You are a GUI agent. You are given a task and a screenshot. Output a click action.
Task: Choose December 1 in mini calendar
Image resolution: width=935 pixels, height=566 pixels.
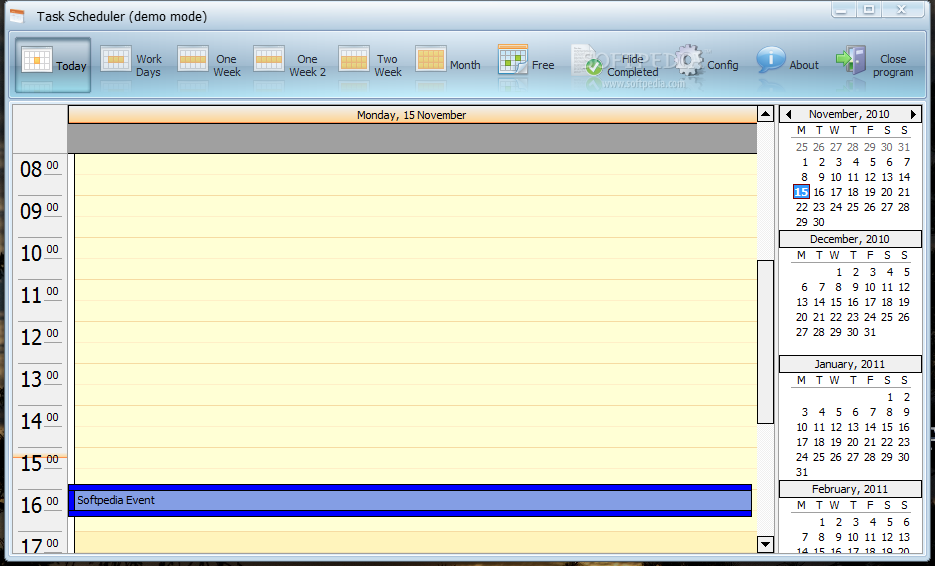pyautogui.click(x=838, y=273)
